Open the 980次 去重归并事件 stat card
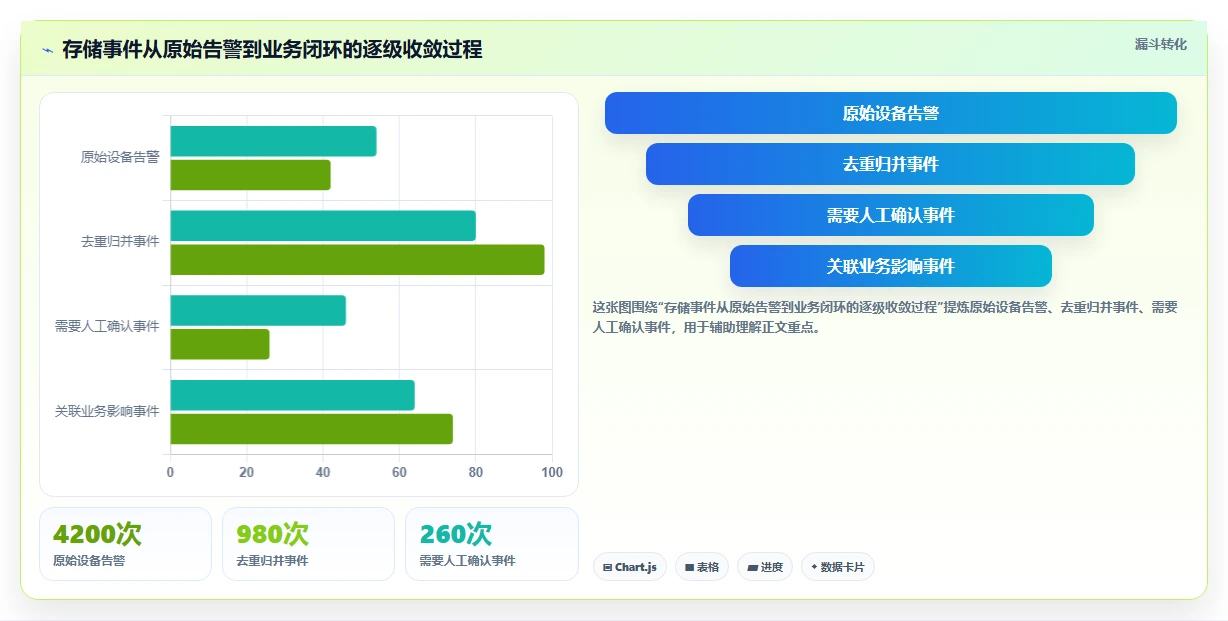Screen dimensions: 1228x621 click(x=308, y=544)
